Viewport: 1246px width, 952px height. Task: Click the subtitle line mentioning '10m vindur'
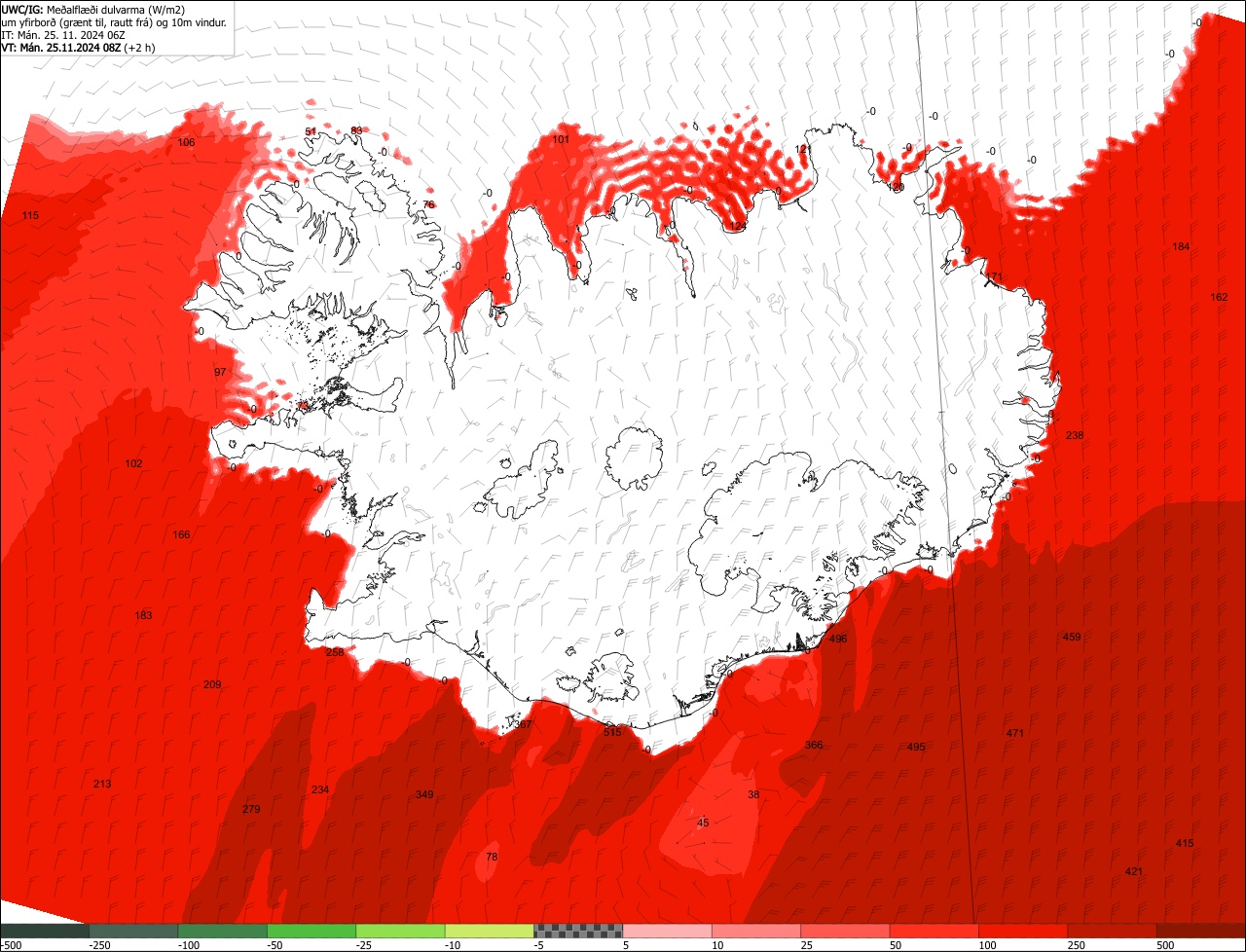point(115,21)
